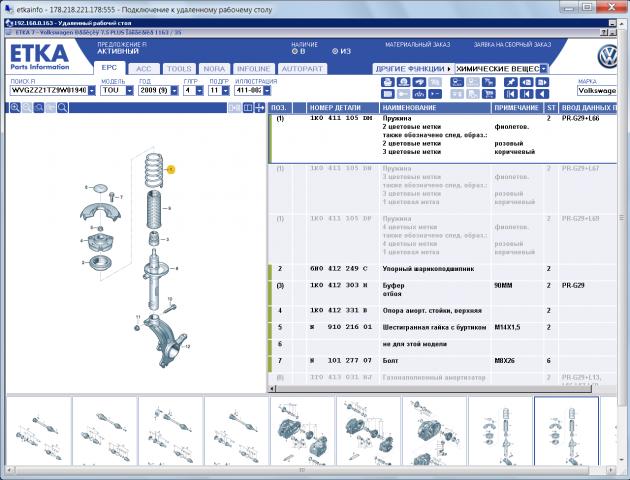Open the ПОДГР dropdown showing 11
The width and height of the screenshot is (630, 480).
(225, 90)
